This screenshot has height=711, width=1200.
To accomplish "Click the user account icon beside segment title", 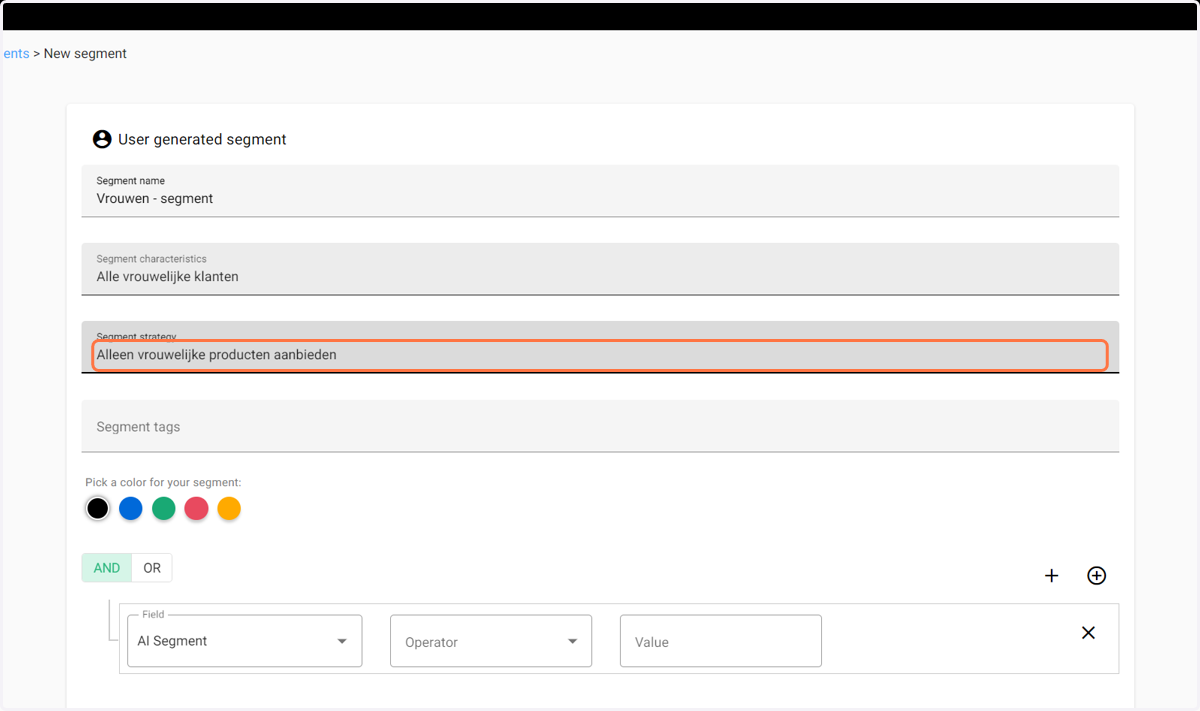I will 102,139.
